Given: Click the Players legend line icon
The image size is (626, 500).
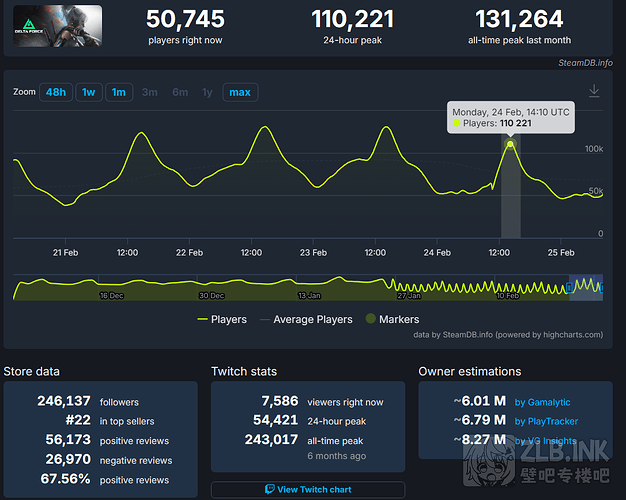Looking at the screenshot, I should (210, 320).
